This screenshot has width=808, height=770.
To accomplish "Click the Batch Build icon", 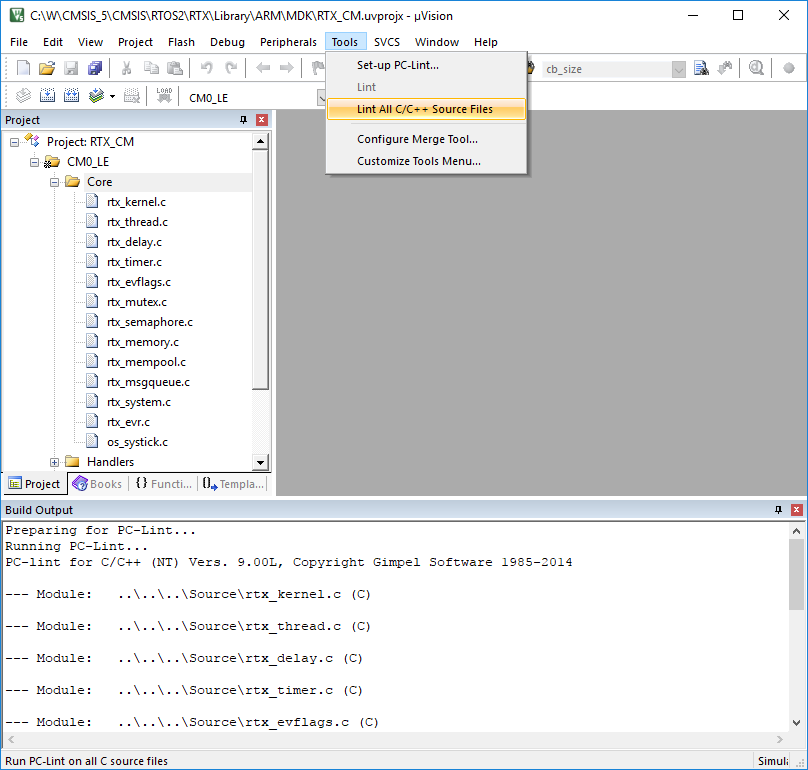I will pos(97,97).
